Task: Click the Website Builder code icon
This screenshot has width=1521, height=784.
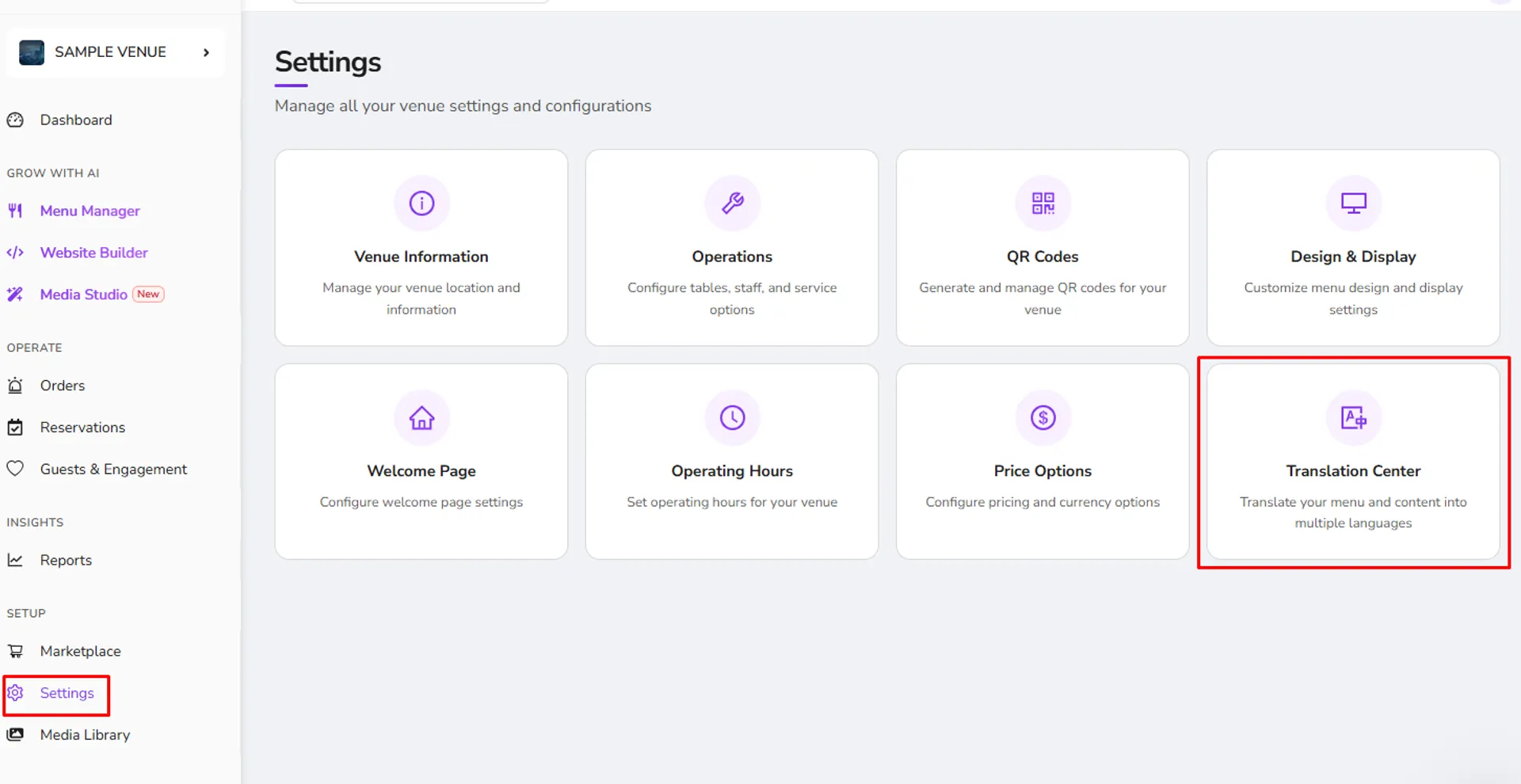Action: (15, 253)
